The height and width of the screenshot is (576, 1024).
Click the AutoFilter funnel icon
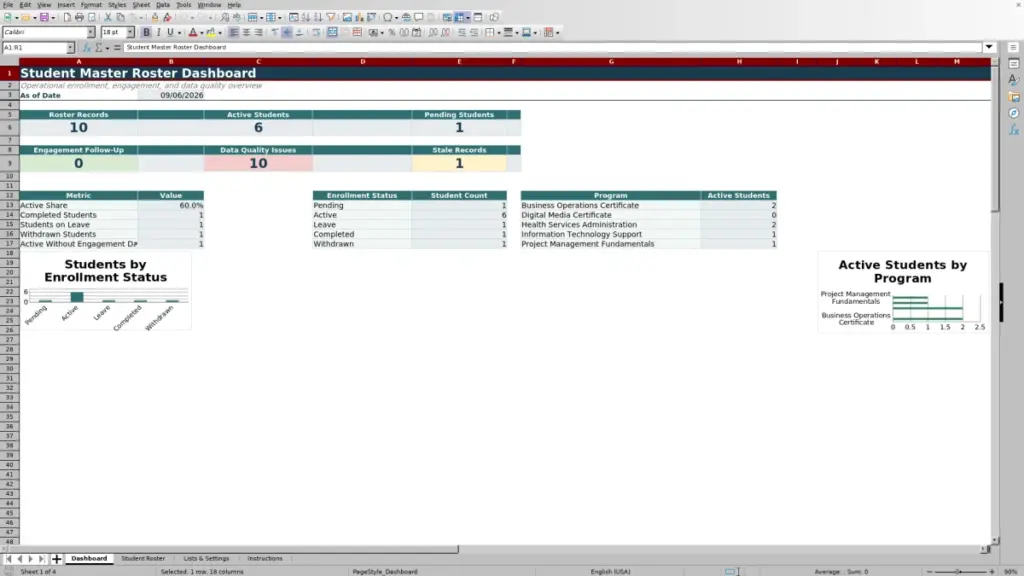331,17
